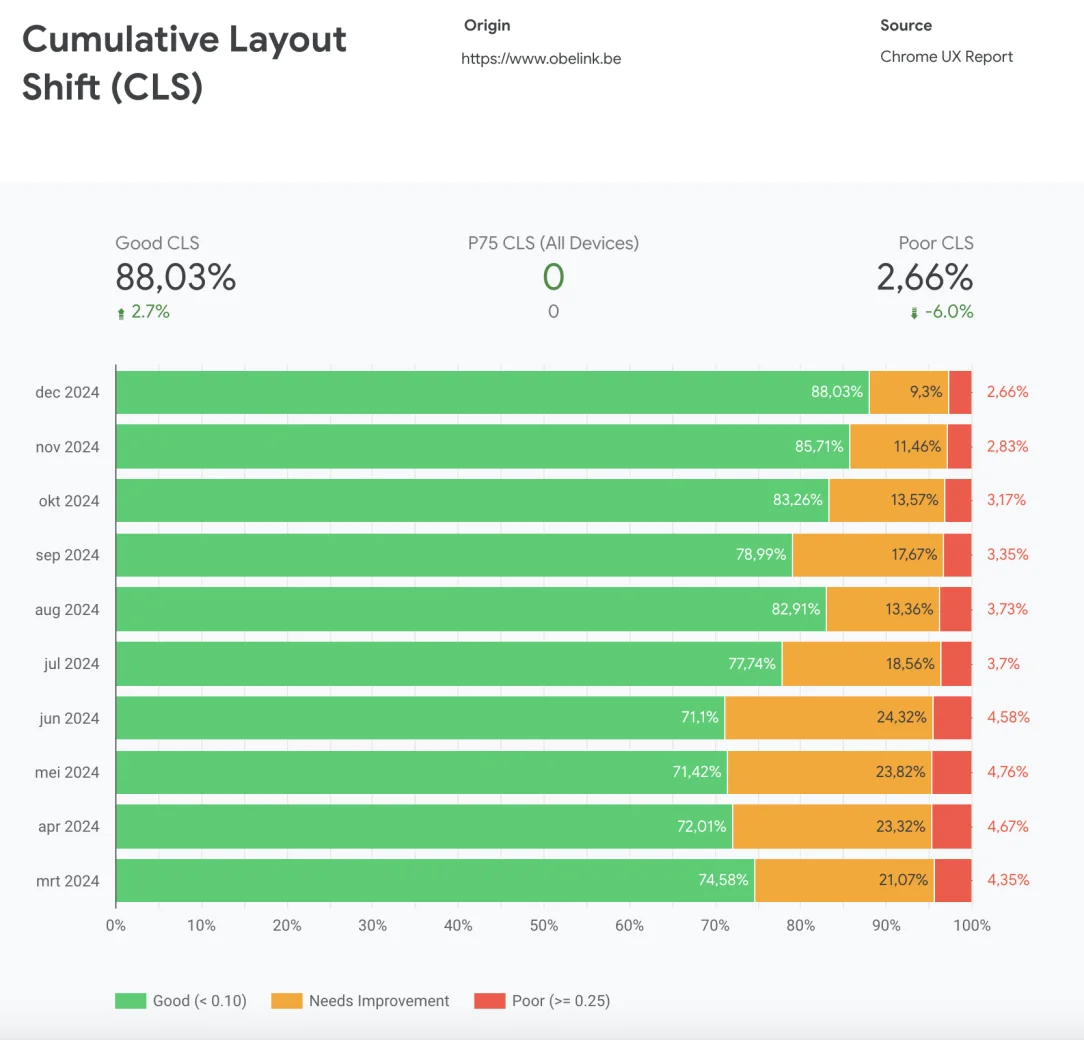Click the green Good legend swatch
The image size is (1084, 1040).
130,1001
